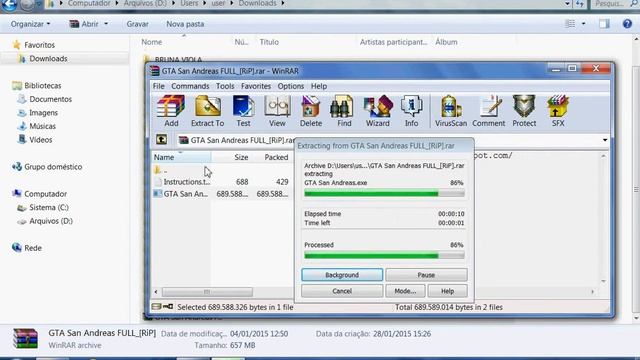Launch the Wizard tool
640x360 pixels.
[378, 111]
